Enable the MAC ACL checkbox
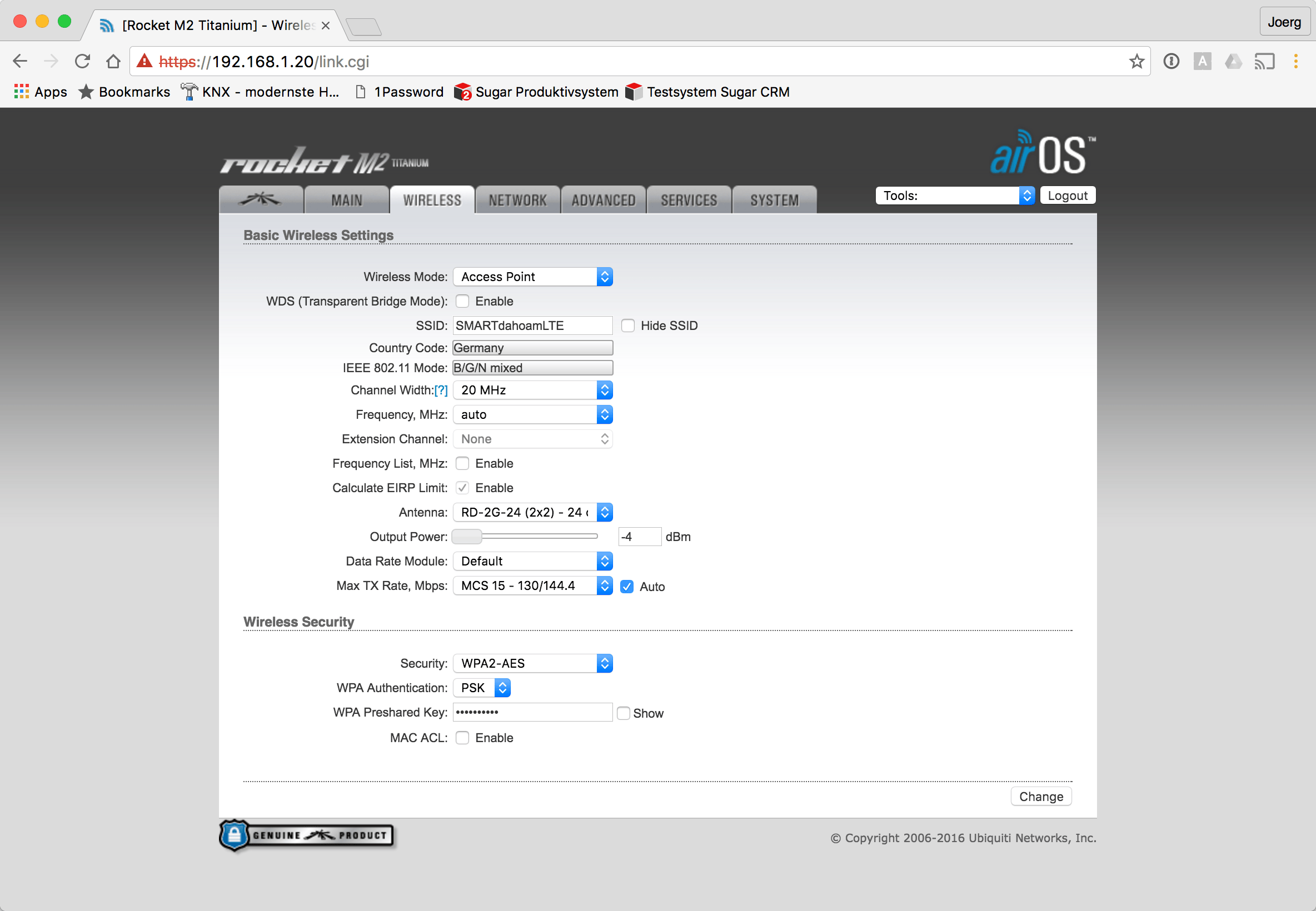Image resolution: width=1316 pixels, height=911 pixels. pos(462,738)
